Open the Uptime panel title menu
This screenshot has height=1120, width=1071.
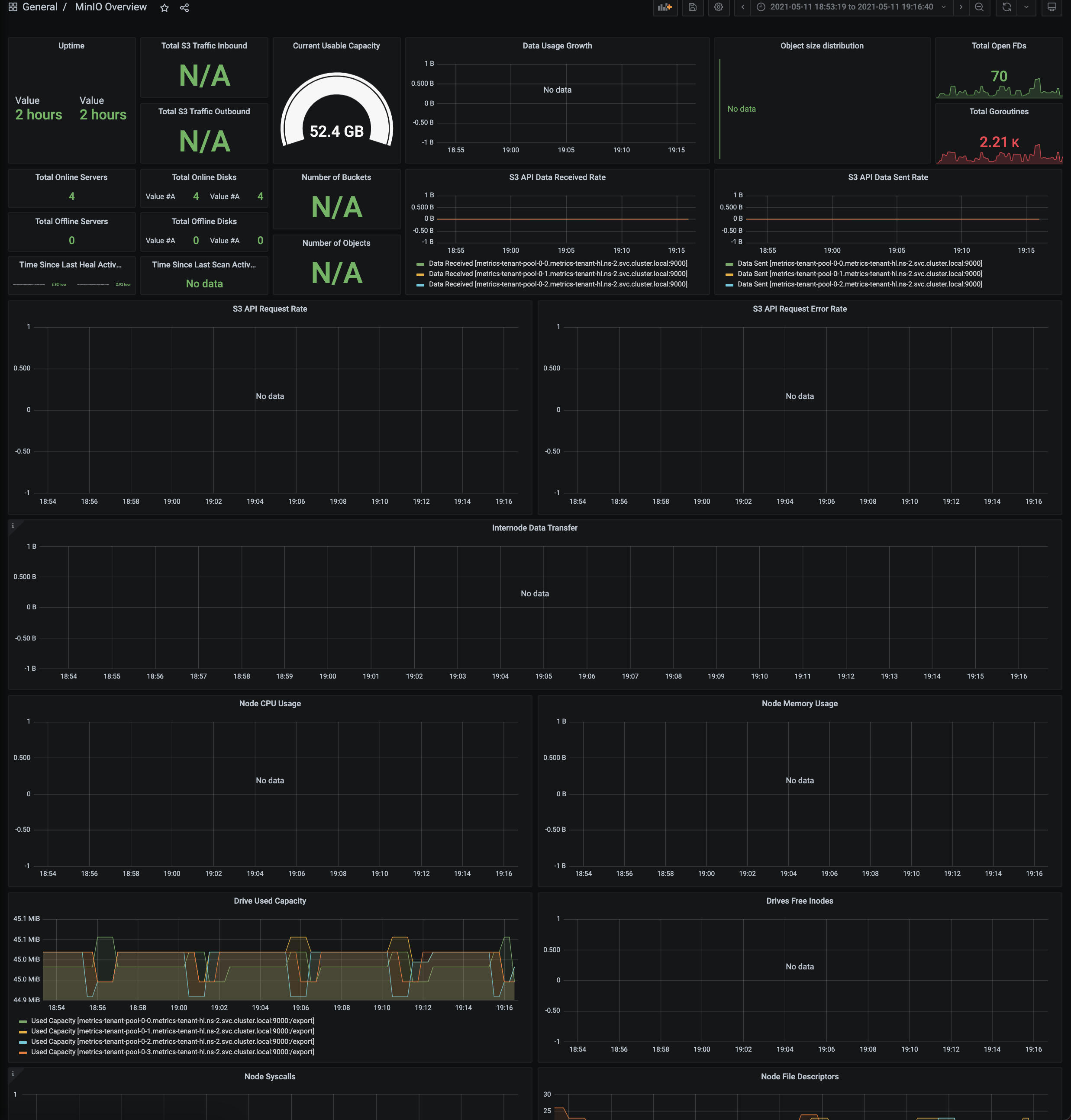point(71,46)
